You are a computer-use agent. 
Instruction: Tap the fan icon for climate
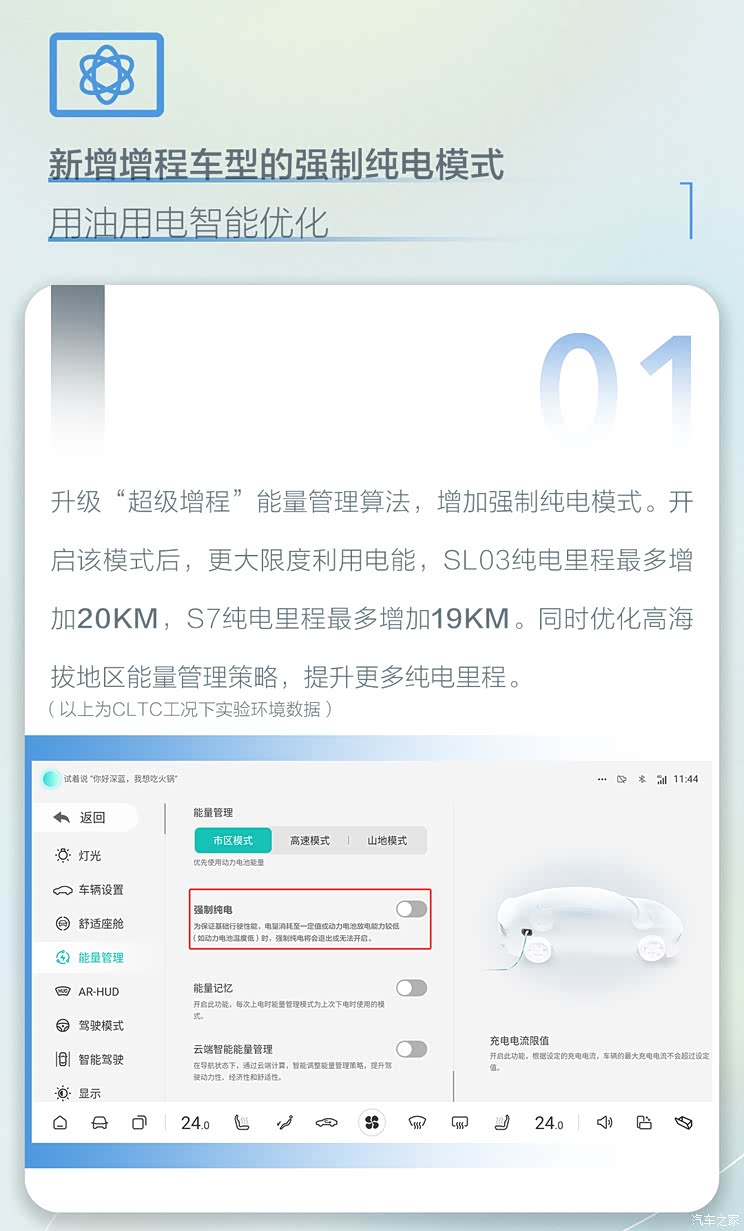372,1123
